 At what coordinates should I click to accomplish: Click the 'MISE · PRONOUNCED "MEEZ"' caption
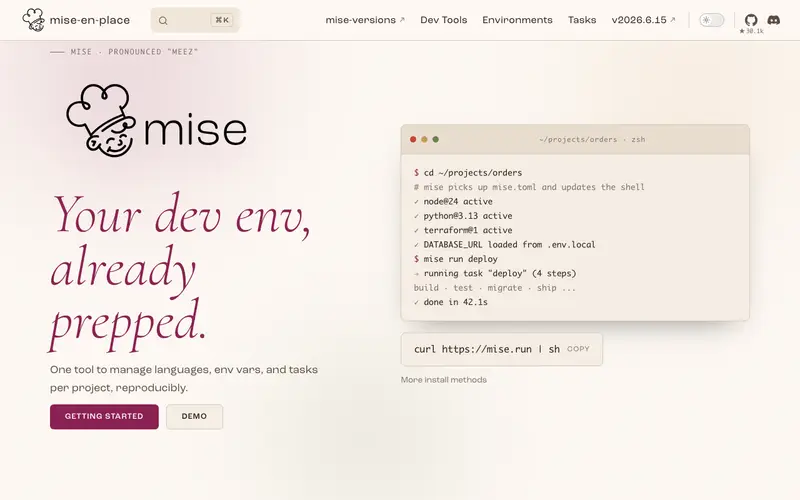coord(134,52)
